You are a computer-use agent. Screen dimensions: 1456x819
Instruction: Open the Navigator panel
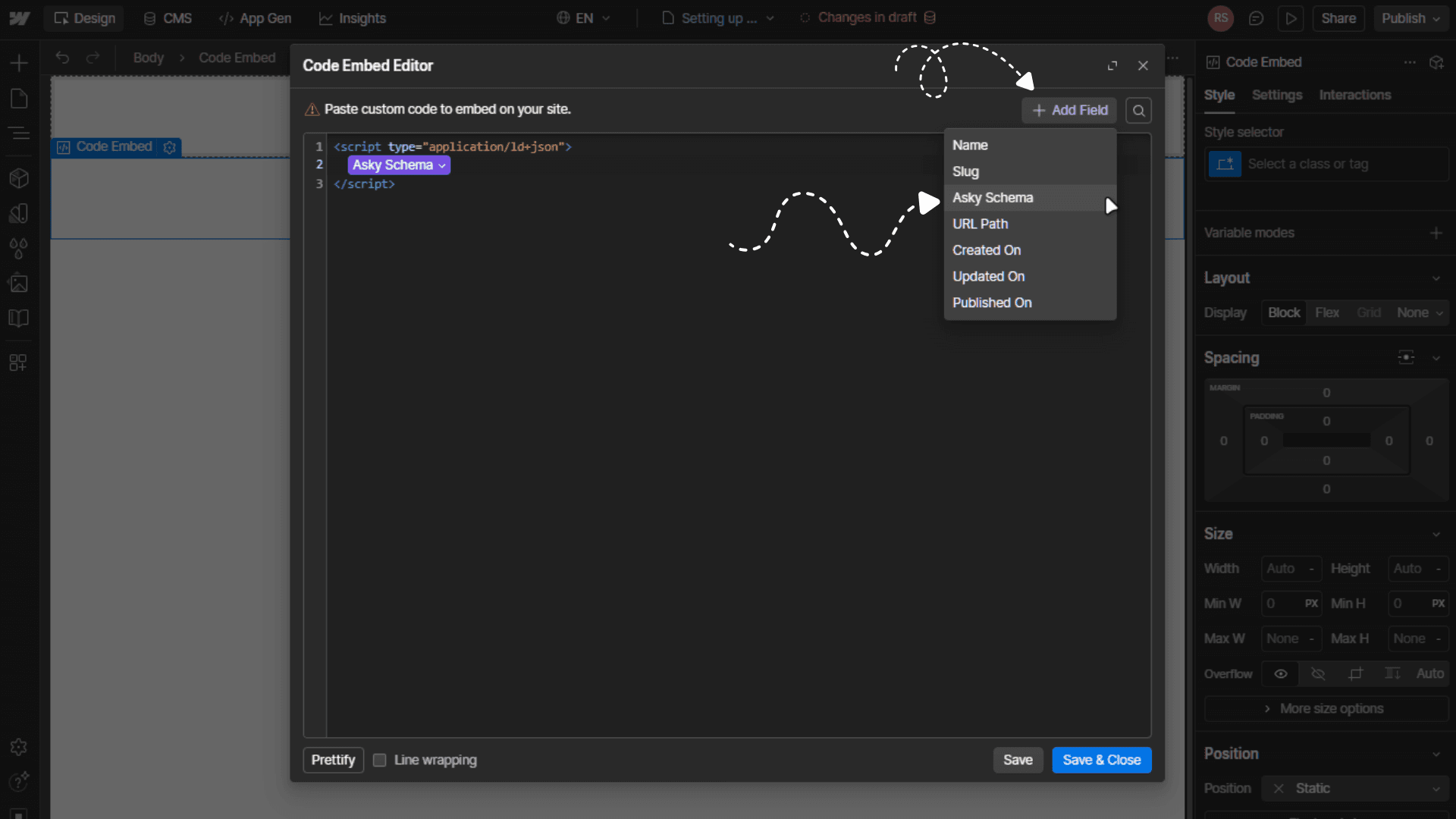[x=18, y=133]
